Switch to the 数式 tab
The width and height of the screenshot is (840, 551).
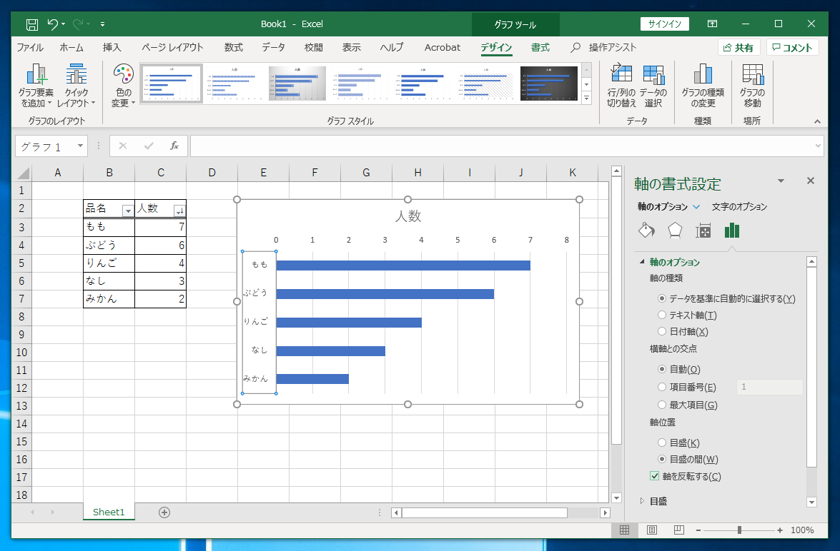coord(233,48)
